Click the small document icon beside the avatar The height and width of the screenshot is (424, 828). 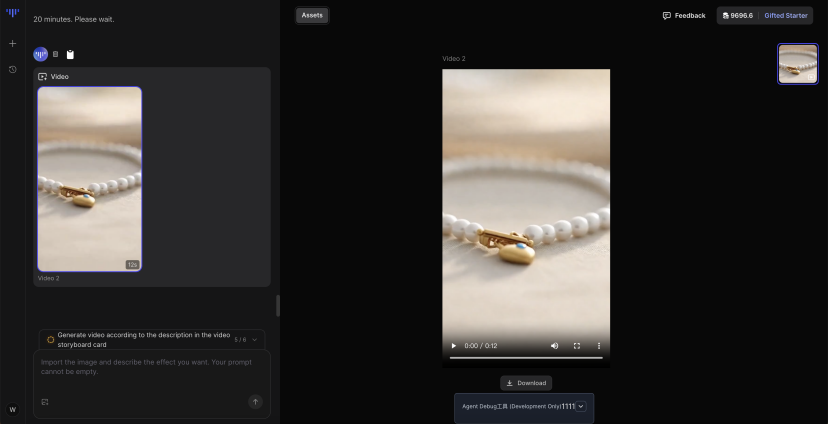[x=55, y=54]
